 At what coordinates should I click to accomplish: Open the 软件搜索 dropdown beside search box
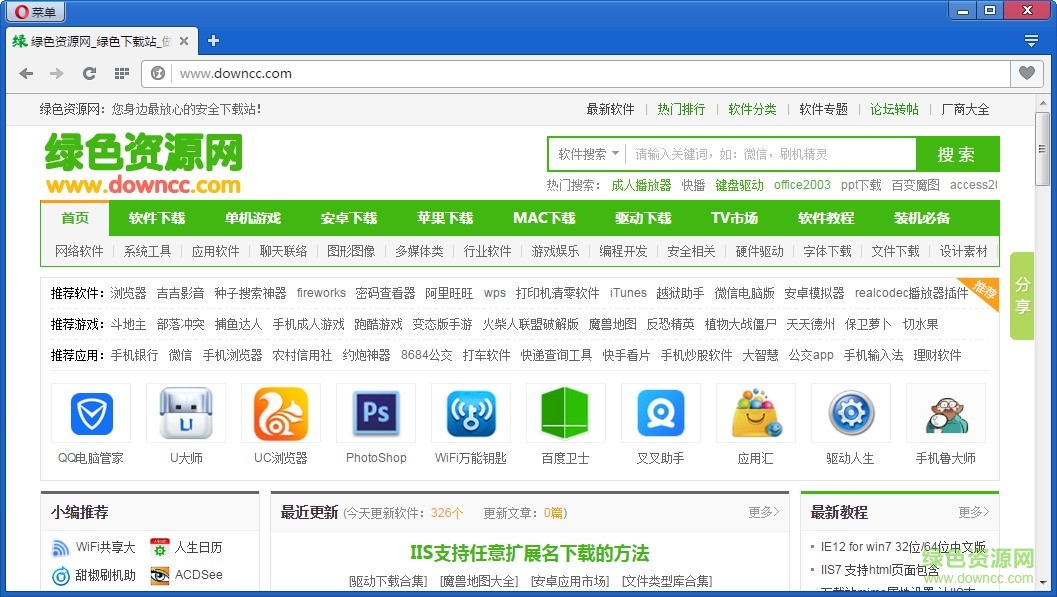pos(585,153)
